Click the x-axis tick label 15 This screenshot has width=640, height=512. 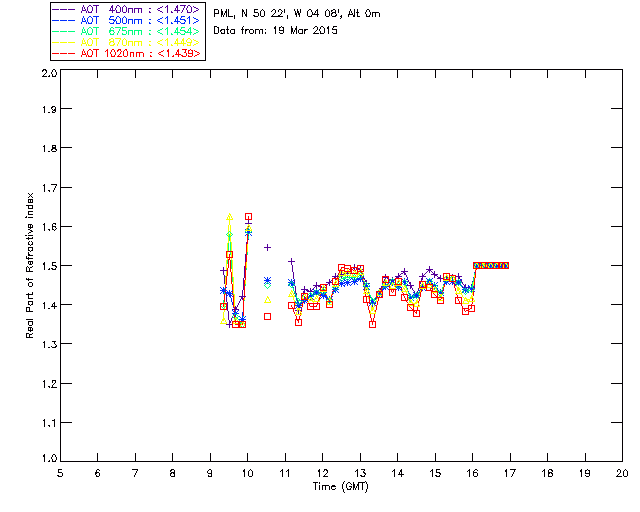tap(435, 473)
